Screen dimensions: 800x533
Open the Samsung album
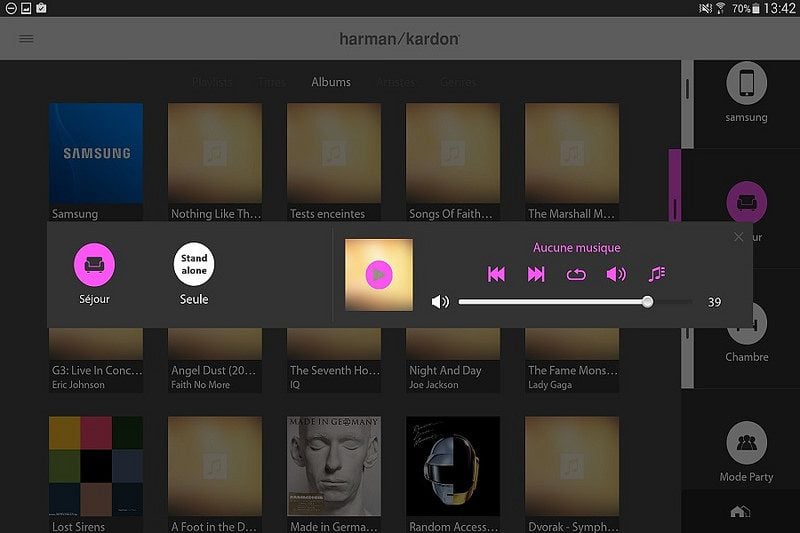[96, 161]
